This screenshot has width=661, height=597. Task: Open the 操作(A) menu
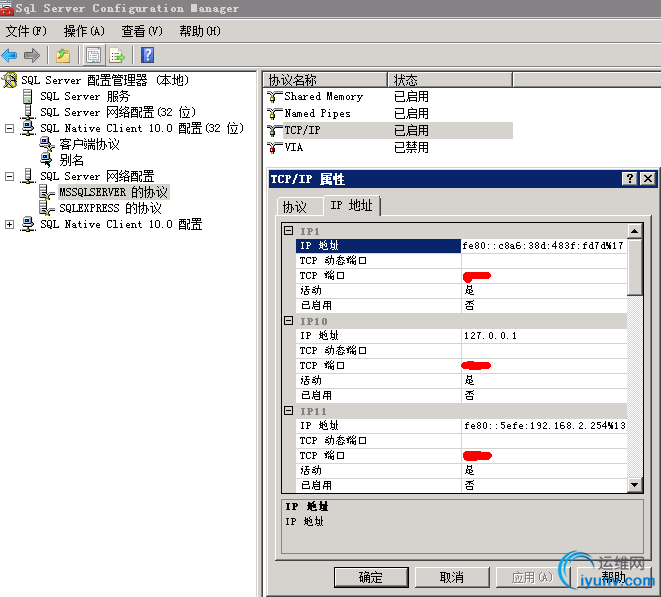click(84, 31)
